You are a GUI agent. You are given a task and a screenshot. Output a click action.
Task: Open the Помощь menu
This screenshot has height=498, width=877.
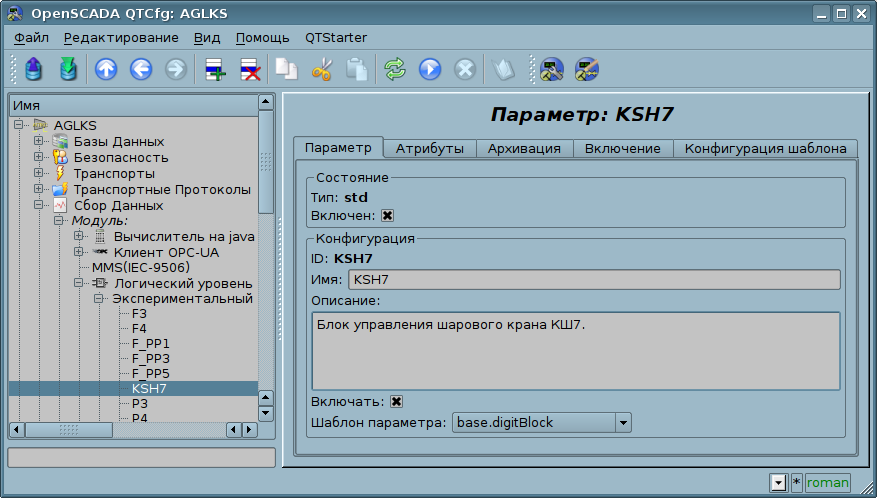pyautogui.click(x=262, y=37)
